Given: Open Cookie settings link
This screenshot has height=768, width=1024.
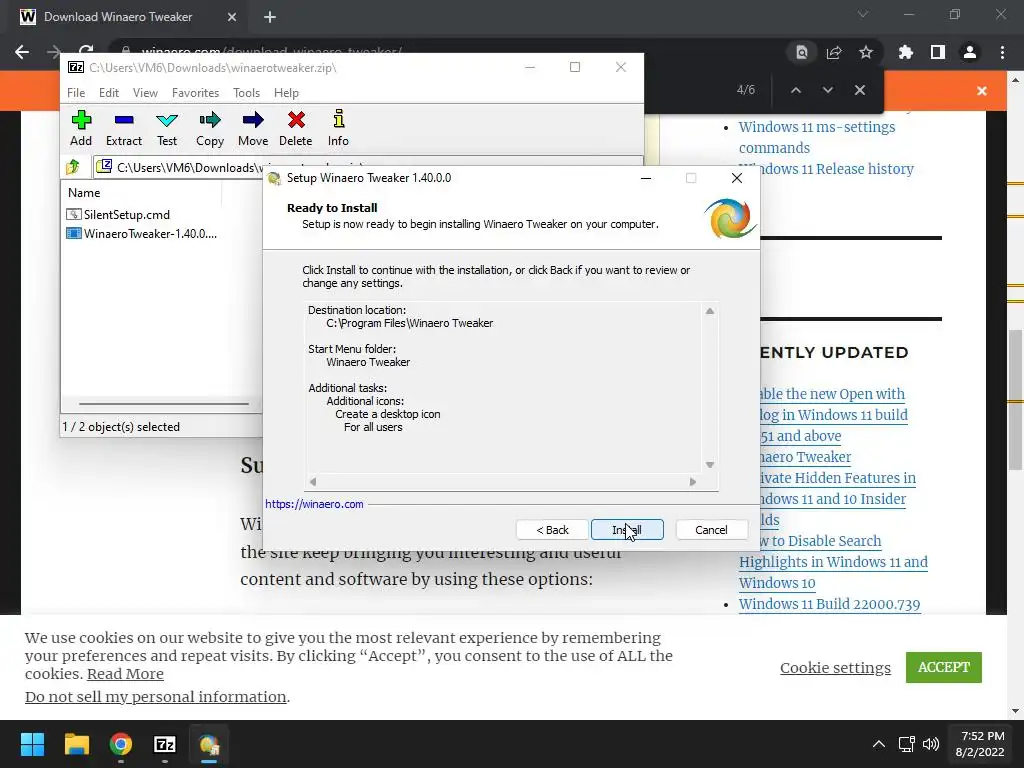Looking at the screenshot, I should pos(835,667).
